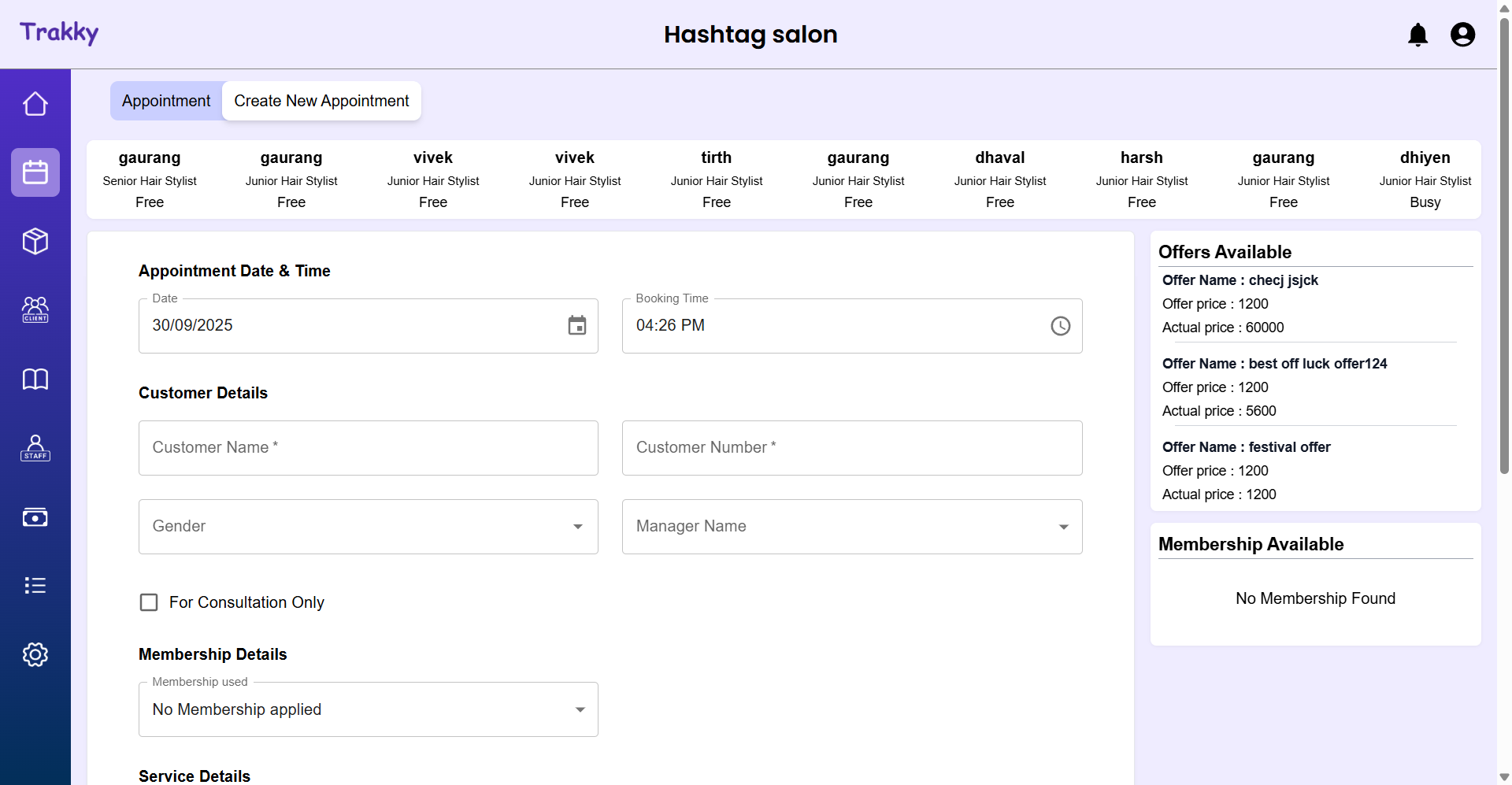Click the notification bell icon

pyautogui.click(x=1417, y=35)
